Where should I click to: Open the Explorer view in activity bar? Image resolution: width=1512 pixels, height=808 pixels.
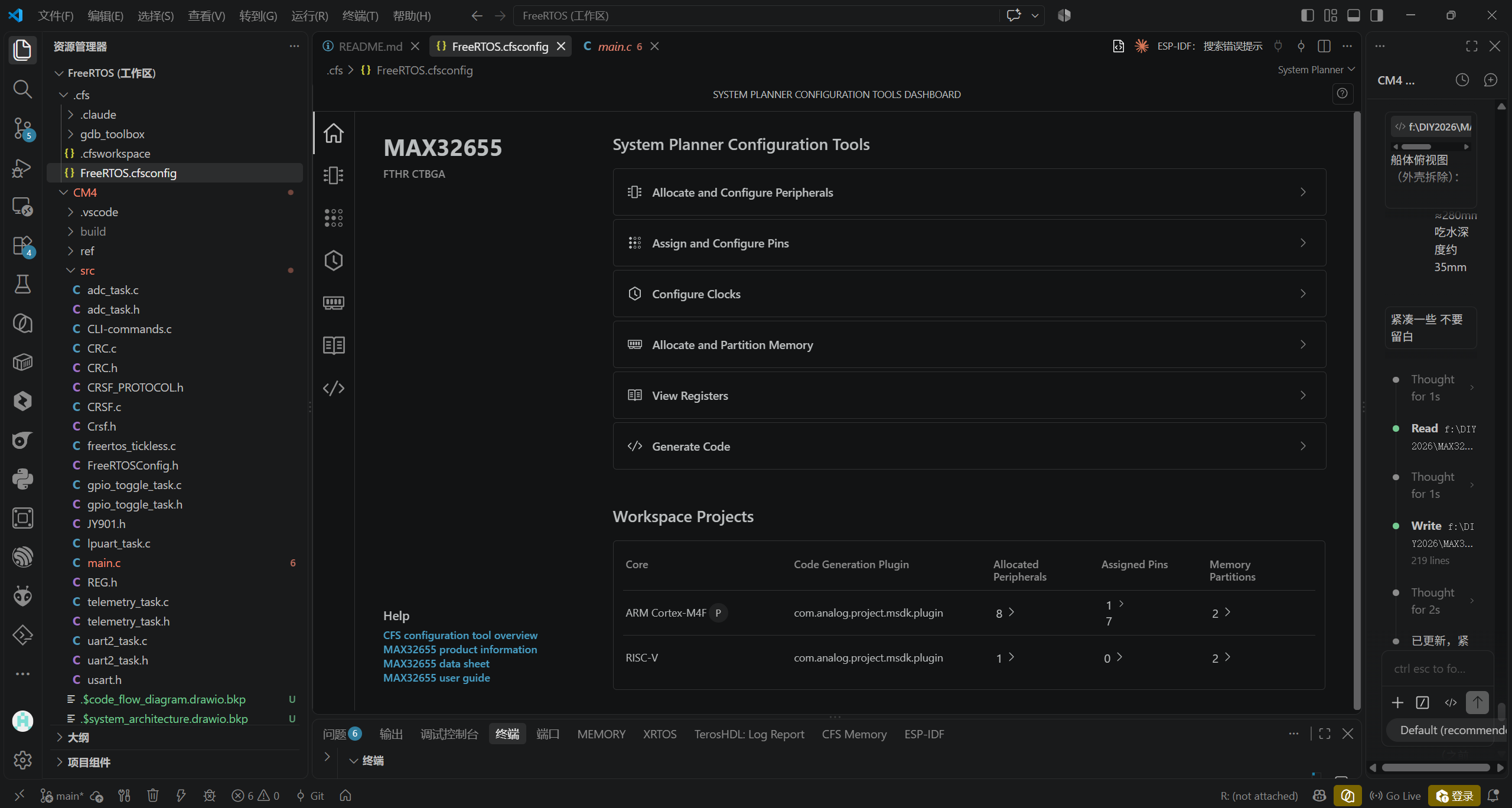22,50
